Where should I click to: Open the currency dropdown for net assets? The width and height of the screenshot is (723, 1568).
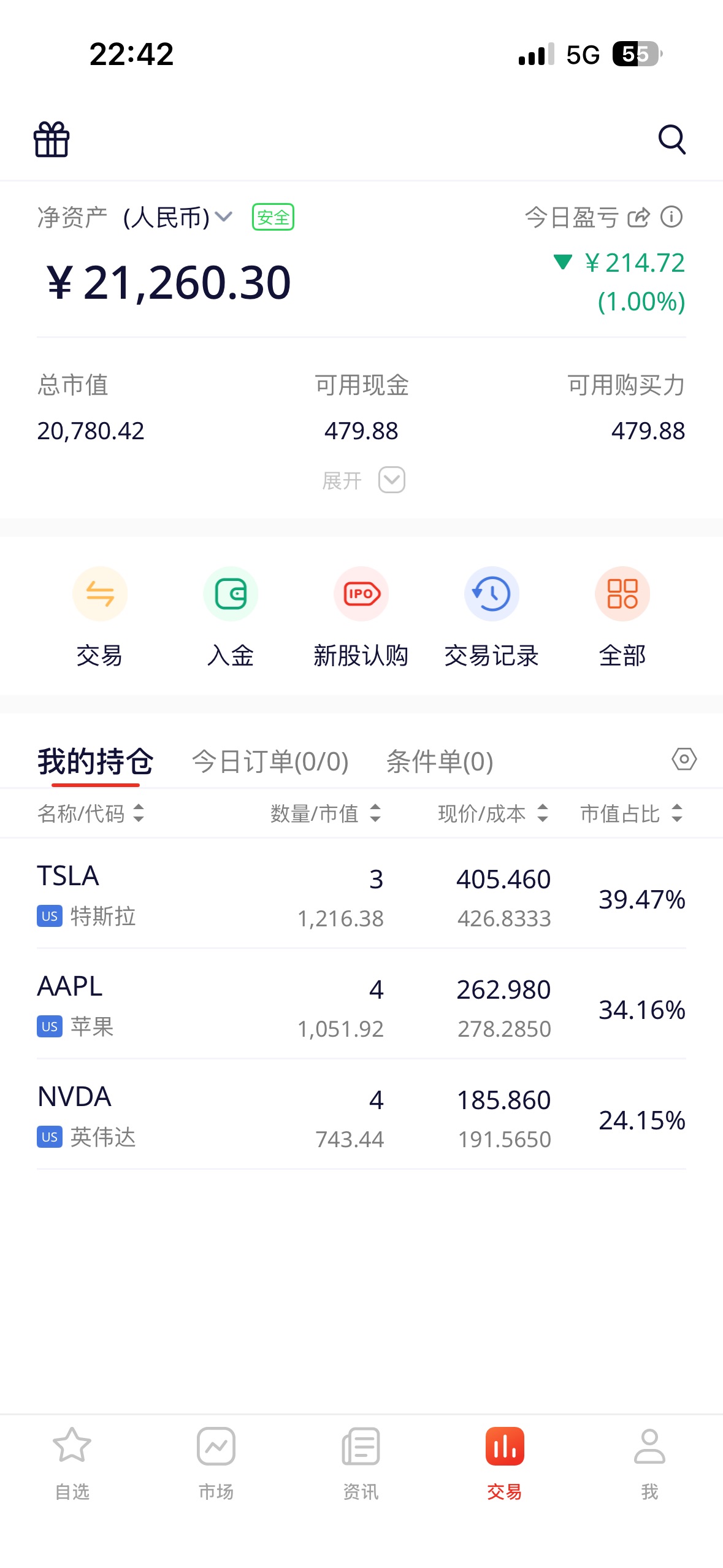tap(224, 217)
